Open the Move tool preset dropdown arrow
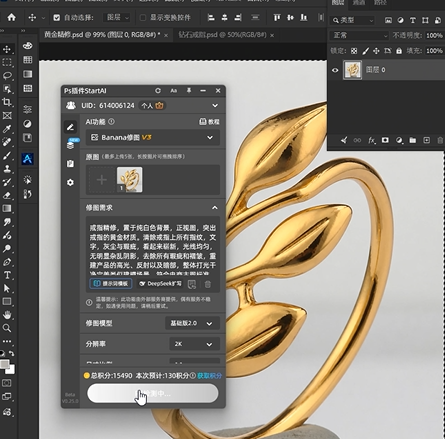 tap(43, 18)
